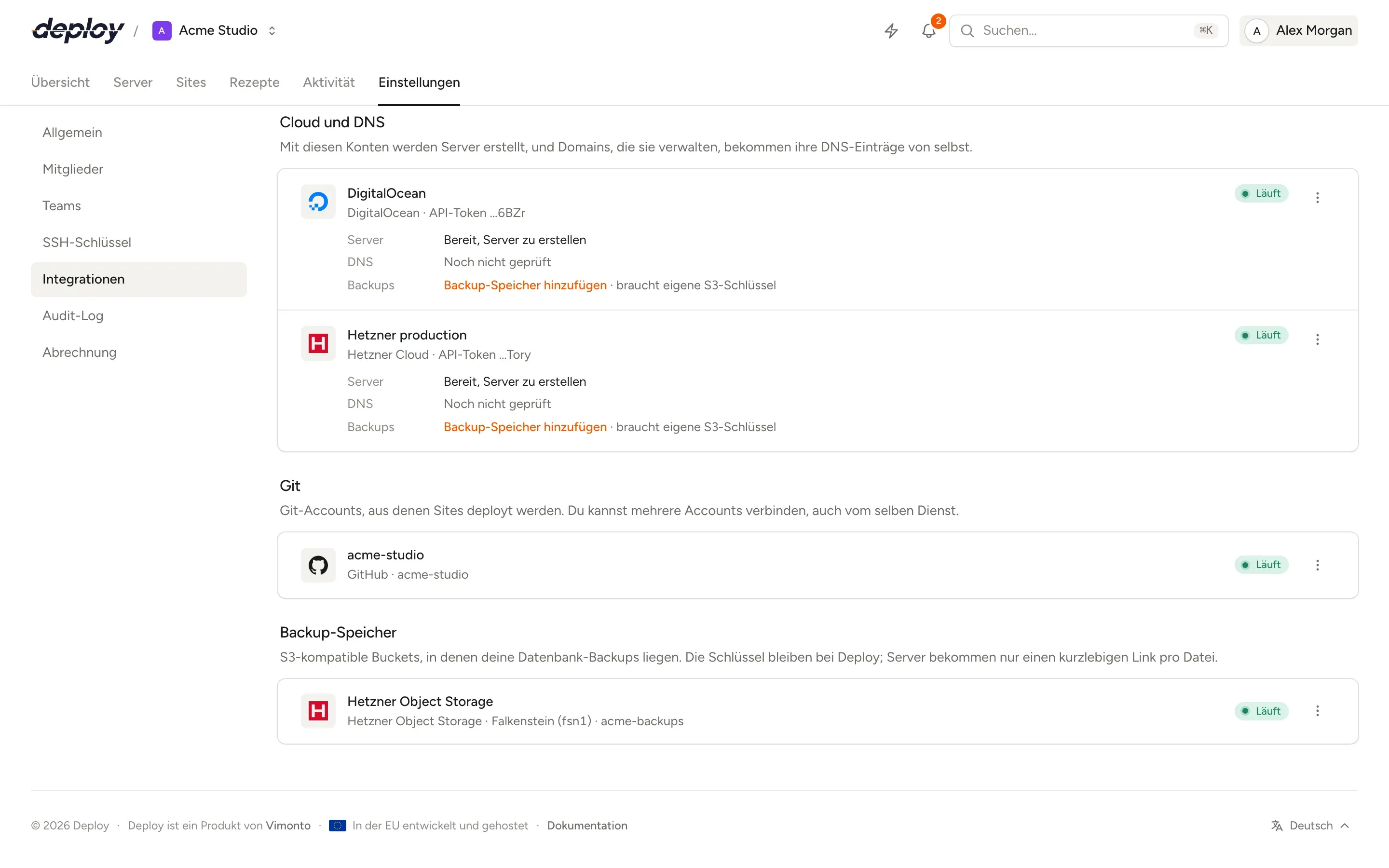Click the GitHub logo for acme-studio
Viewport: 1389px width, 868px height.
(x=318, y=565)
